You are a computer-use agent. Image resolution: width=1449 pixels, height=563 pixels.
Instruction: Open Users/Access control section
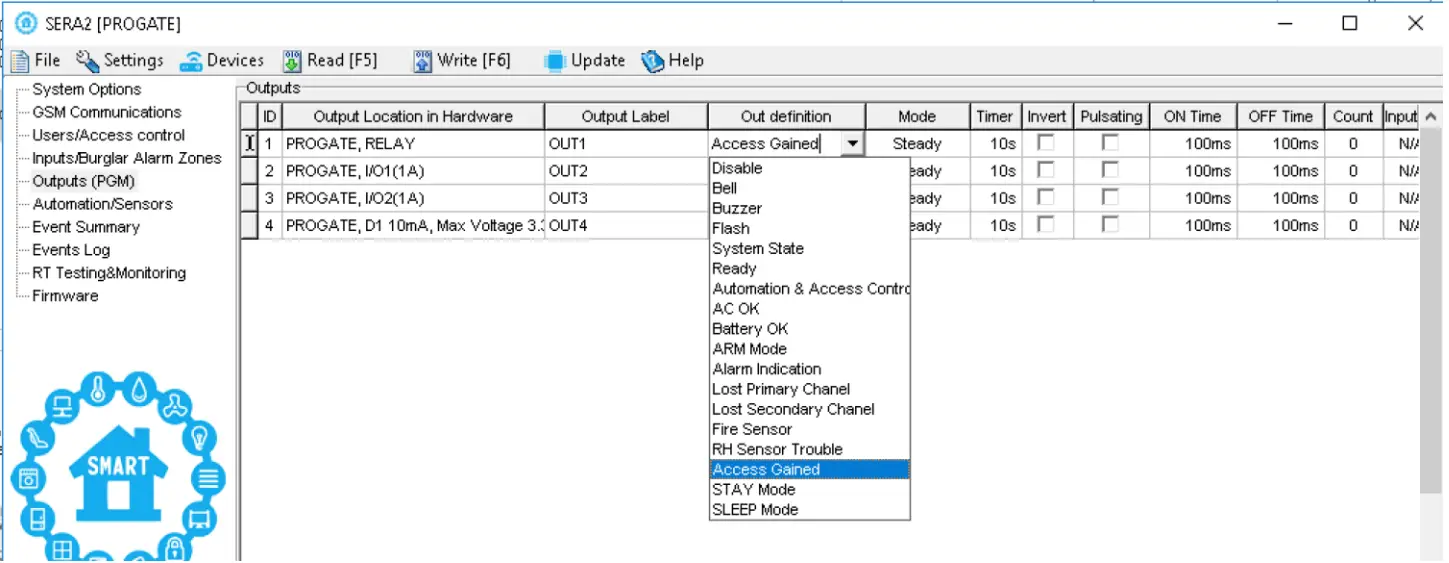click(x=109, y=135)
